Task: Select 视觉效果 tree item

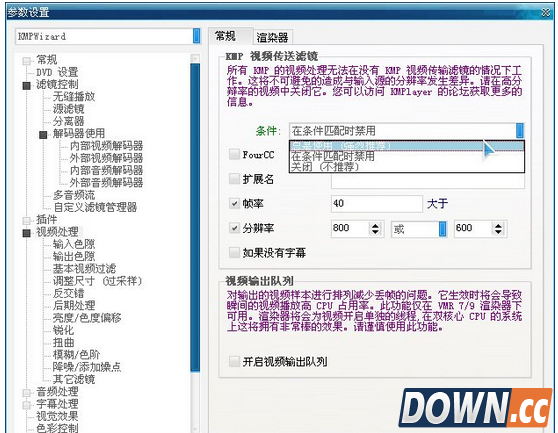Action: click(57, 416)
